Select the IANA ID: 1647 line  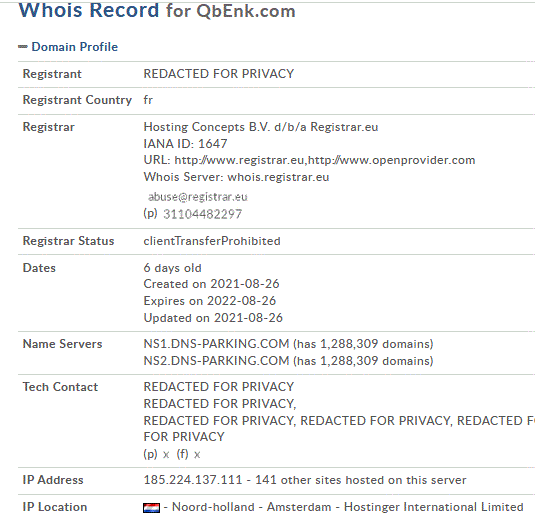(185, 144)
